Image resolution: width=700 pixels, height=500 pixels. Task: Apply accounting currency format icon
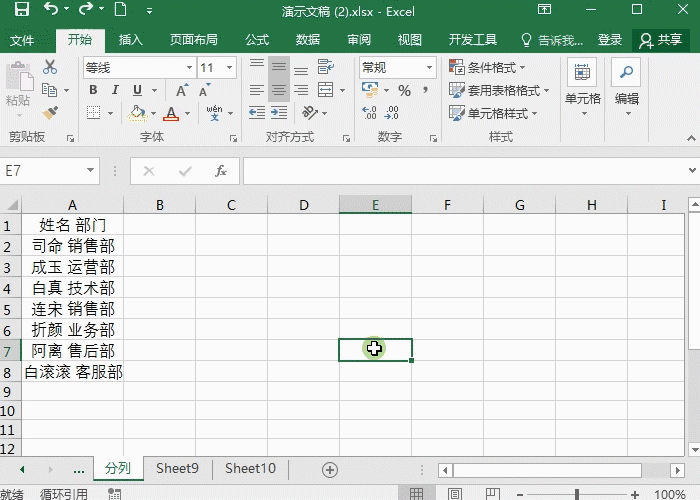click(x=370, y=90)
